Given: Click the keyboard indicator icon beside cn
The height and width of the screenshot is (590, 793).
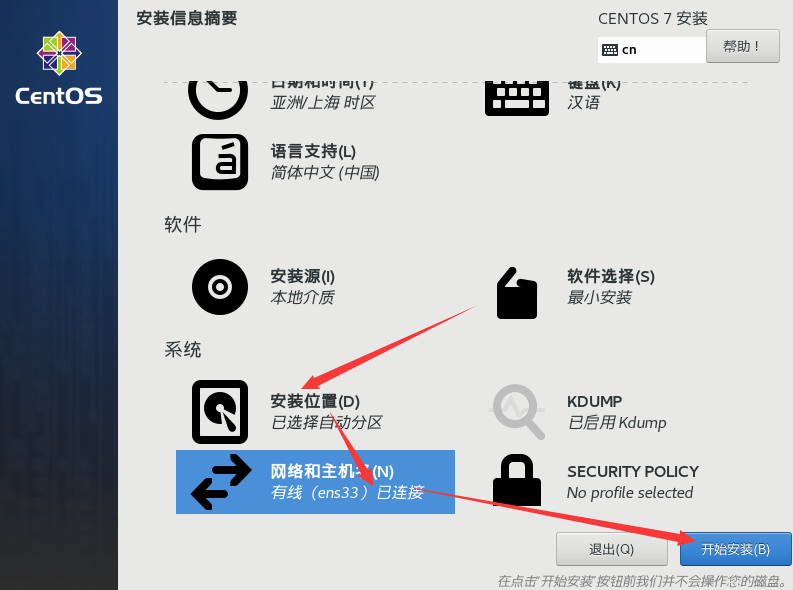Looking at the screenshot, I should pos(610,50).
